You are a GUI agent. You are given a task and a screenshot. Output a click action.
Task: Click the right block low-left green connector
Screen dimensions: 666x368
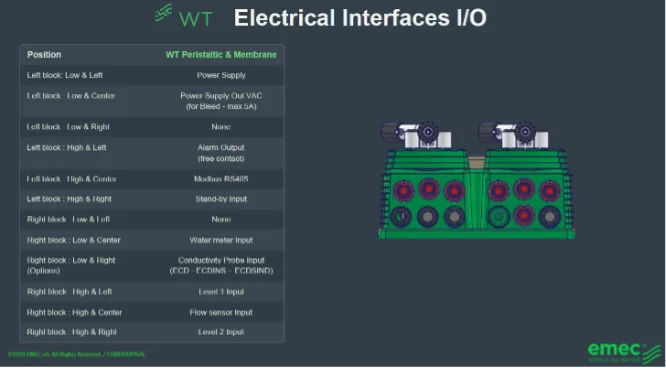tap(499, 216)
